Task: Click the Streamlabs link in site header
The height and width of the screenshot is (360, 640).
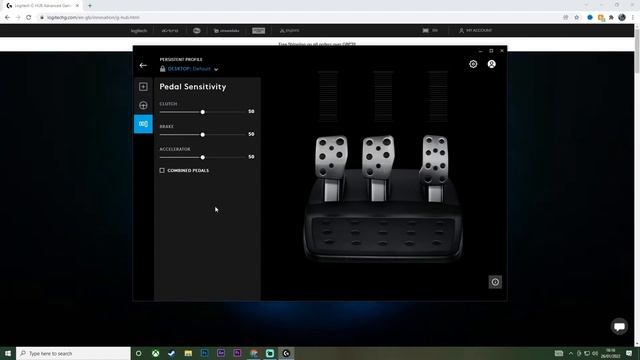Action: (x=227, y=31)
